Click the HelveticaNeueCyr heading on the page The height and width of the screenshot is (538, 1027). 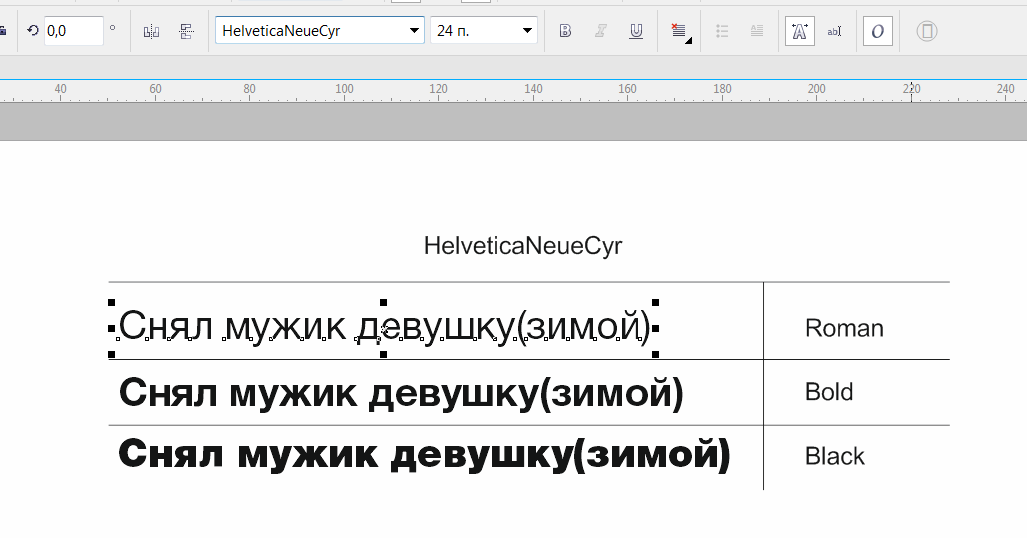[523, 246]
